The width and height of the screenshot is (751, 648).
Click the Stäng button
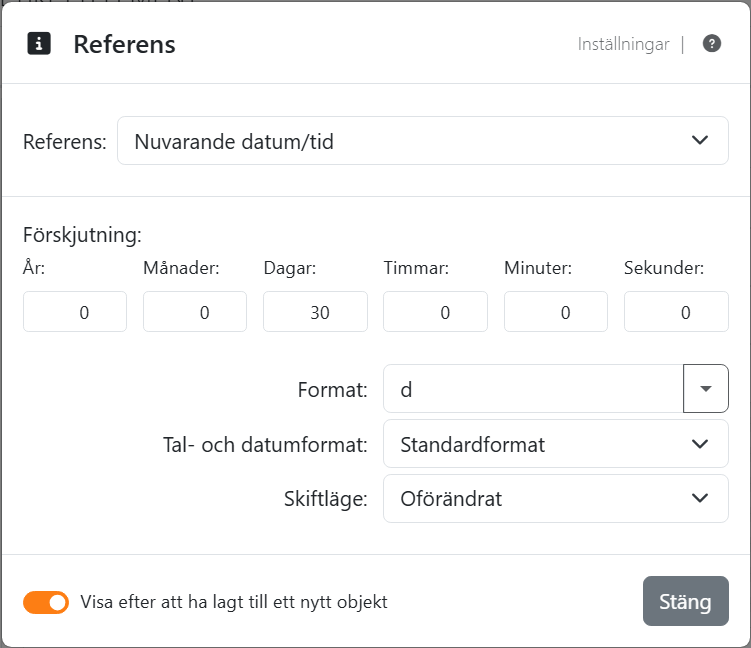pyautogui.click(x=686, y=601)
